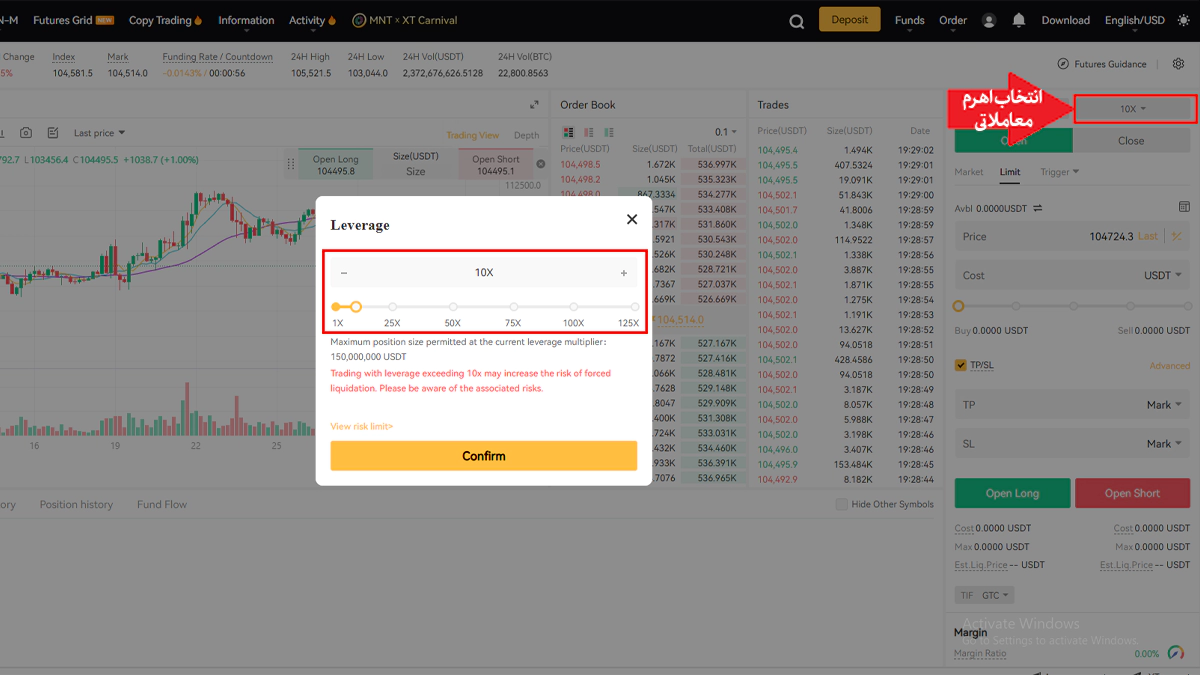Open the Fund Flow tab
The image size is (1200, 675).
pyautogui.click(x=162, y=504)
